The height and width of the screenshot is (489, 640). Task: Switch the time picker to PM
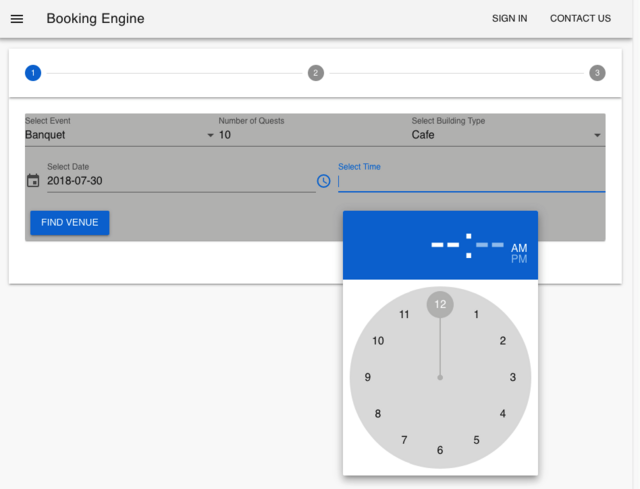(x=519, y=260)
